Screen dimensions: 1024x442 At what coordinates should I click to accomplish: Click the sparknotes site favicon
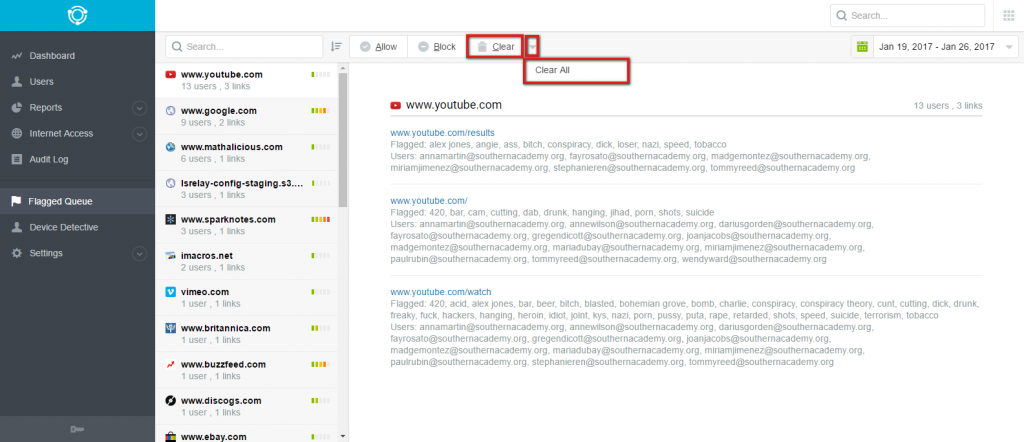(x=170, y=219)
